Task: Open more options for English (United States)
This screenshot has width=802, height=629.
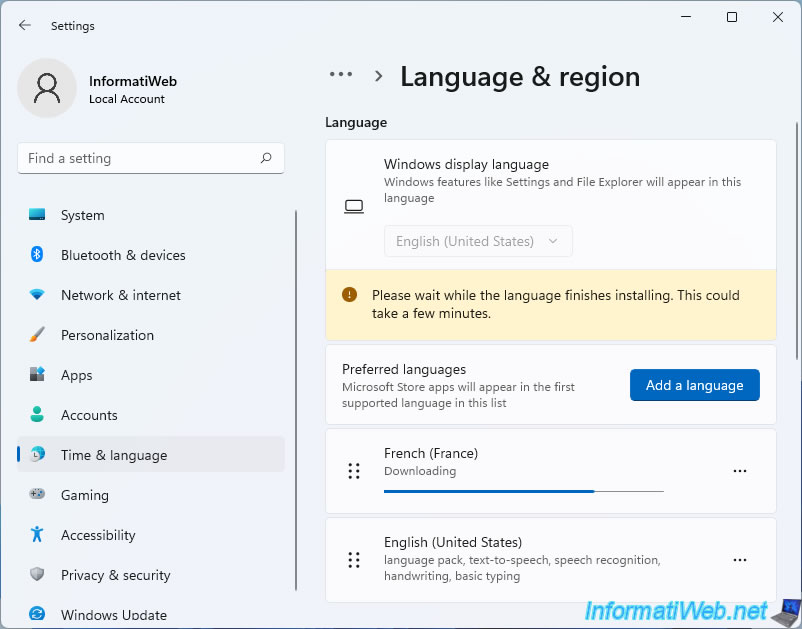Action: point(740,560)
